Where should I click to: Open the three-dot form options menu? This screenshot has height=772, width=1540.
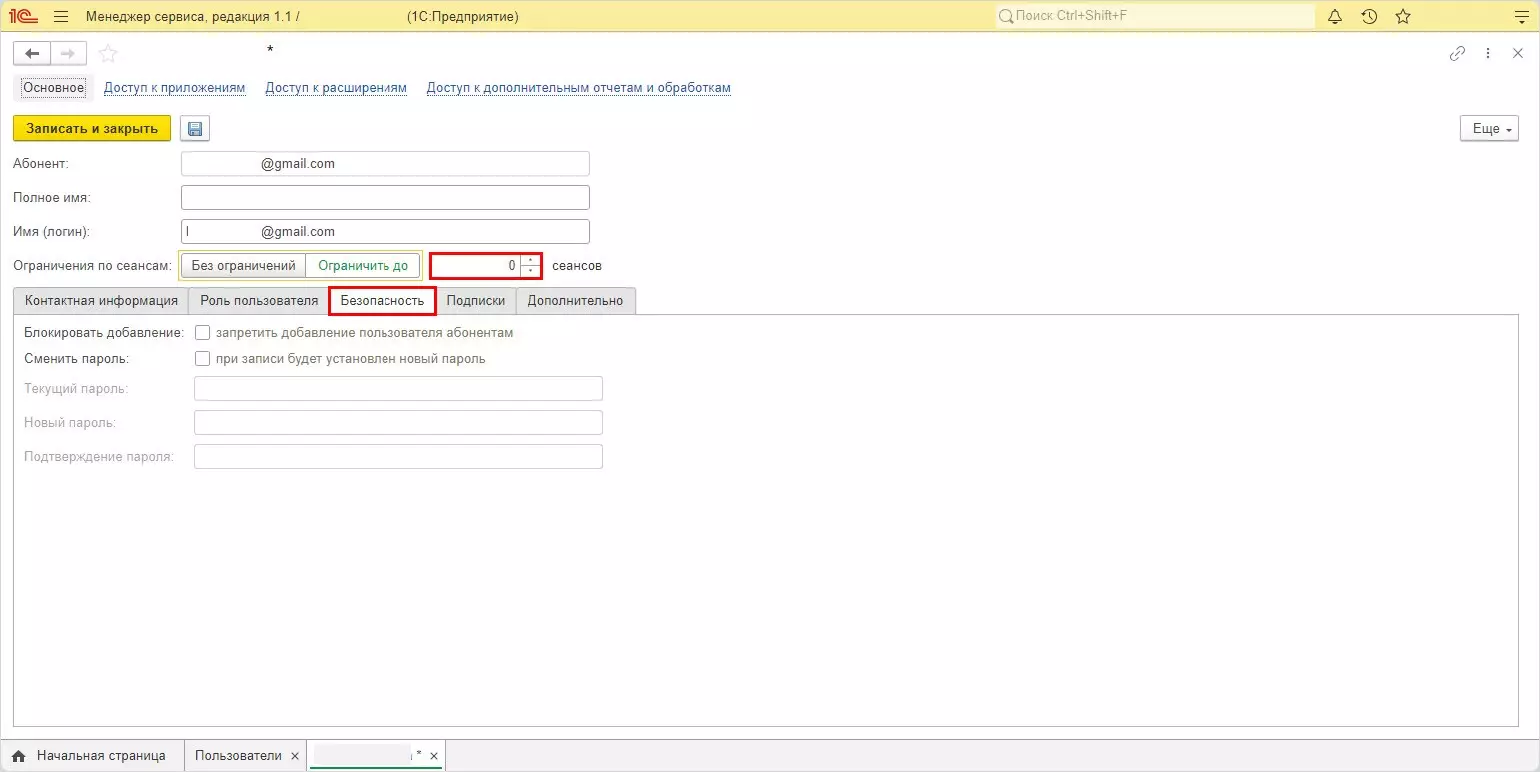coord(1488,54)
